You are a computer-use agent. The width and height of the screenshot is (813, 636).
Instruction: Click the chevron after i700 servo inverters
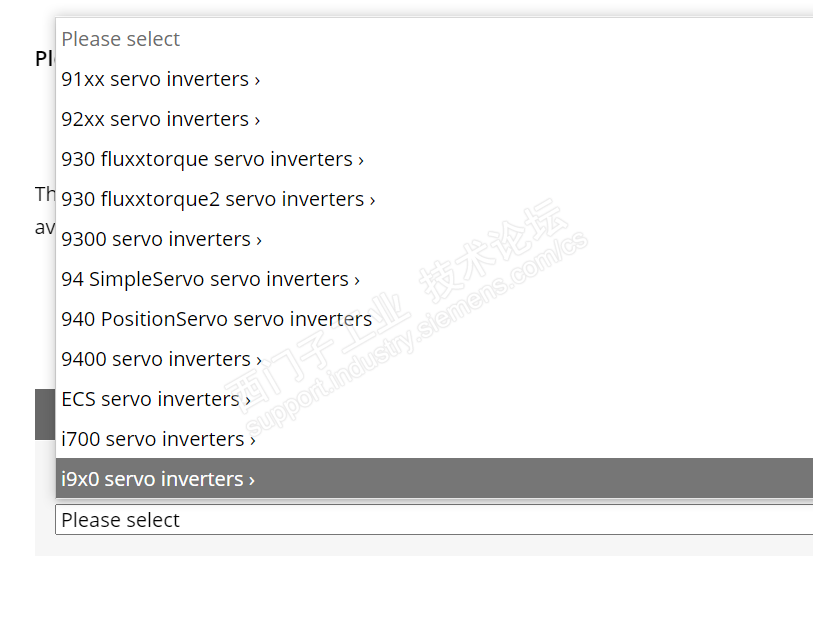pos(253,440)
